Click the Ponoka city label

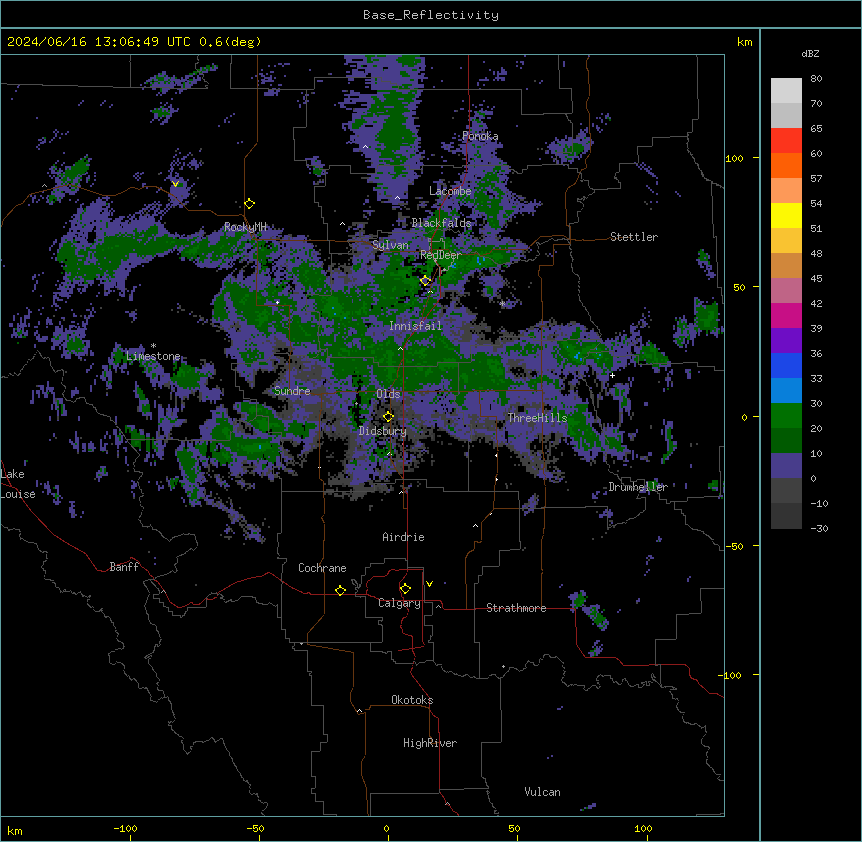tap(480, 136)
